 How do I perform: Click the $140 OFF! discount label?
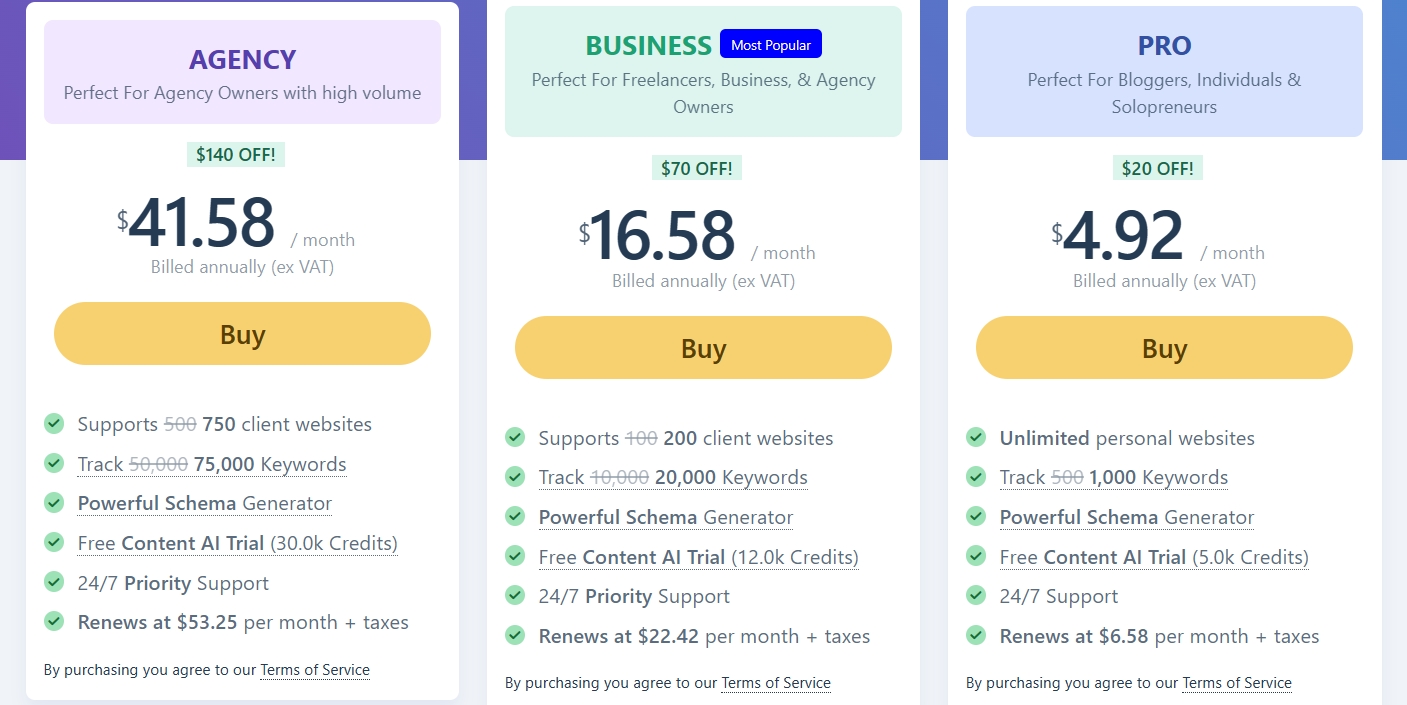tap(236, 155)
